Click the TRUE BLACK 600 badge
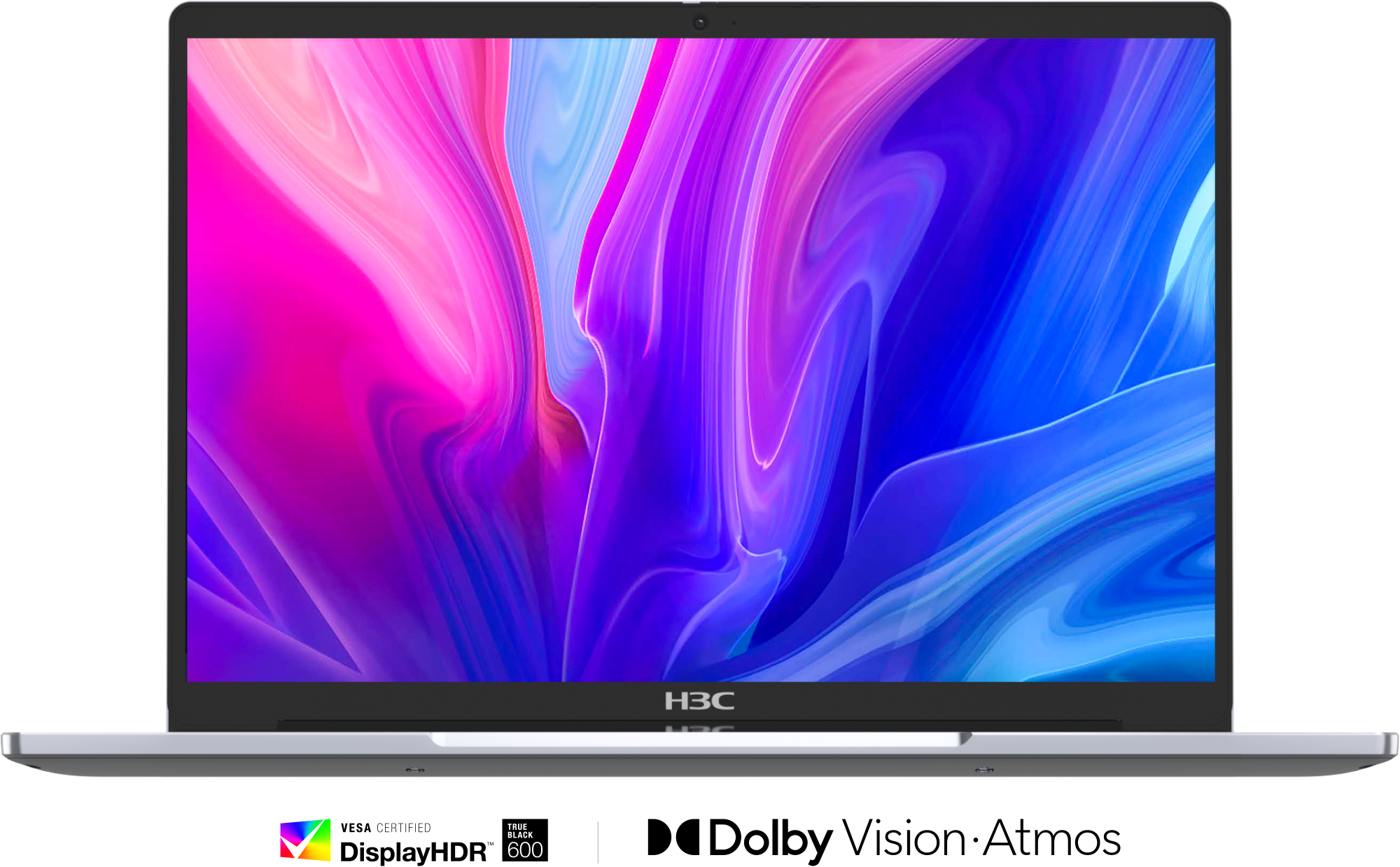The width and height of the screenshot is (1400, 867). pos(524,841)
